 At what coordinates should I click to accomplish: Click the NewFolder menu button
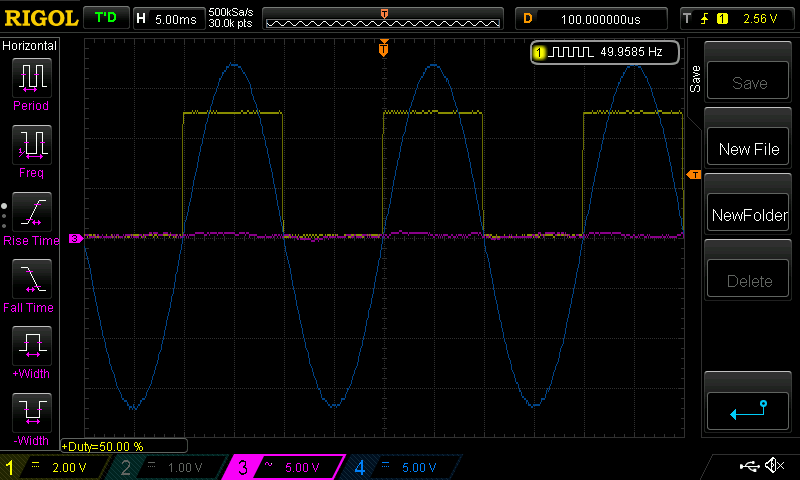(748, 215)
